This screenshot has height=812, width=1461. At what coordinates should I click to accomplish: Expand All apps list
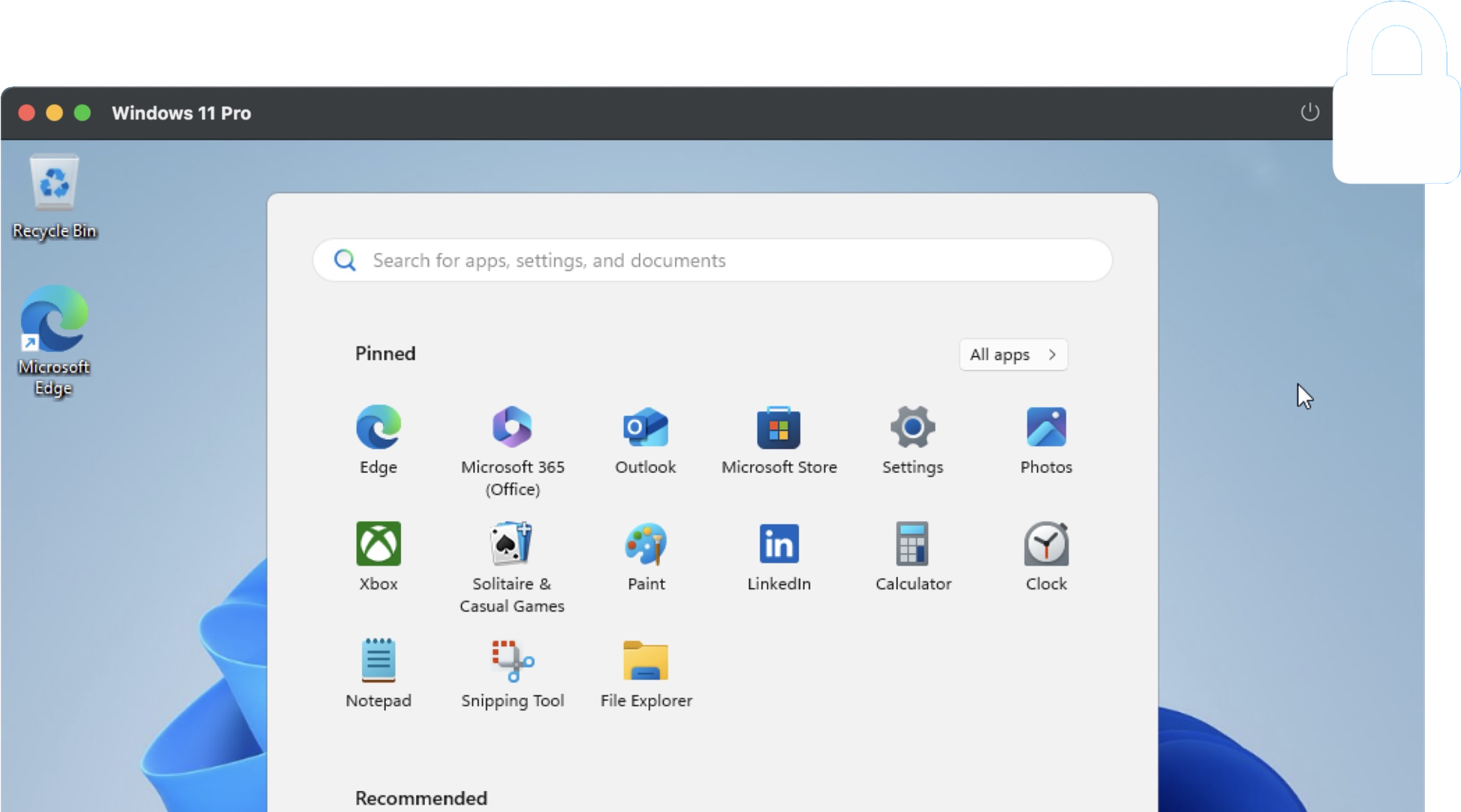1013,354
